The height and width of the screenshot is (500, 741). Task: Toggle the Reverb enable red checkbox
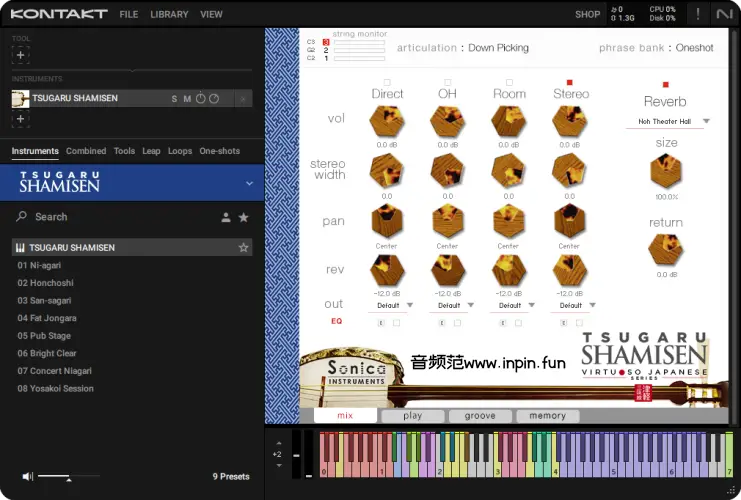tap(665, 85)
